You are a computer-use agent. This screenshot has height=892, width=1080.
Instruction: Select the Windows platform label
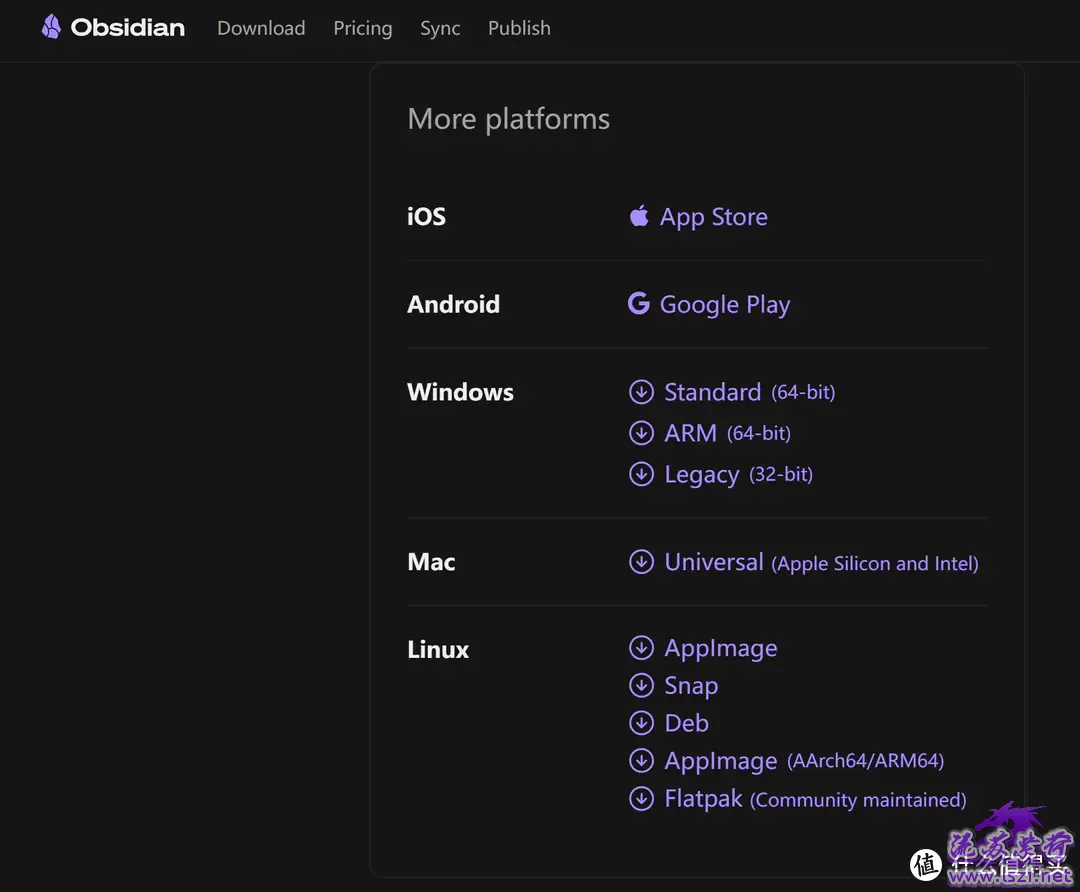(x=460, y=392)
